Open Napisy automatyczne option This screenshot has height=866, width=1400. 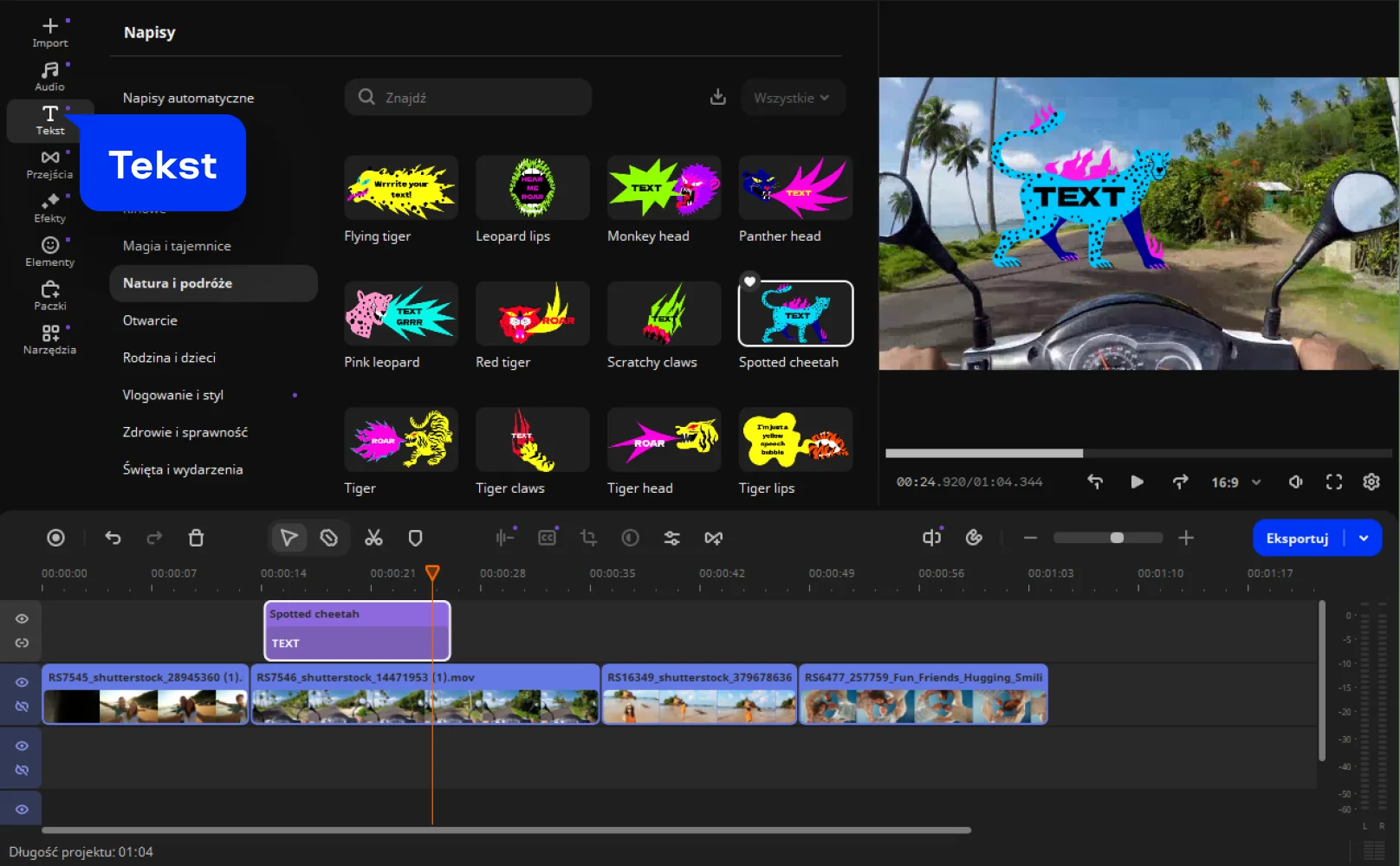pos(188,98)
